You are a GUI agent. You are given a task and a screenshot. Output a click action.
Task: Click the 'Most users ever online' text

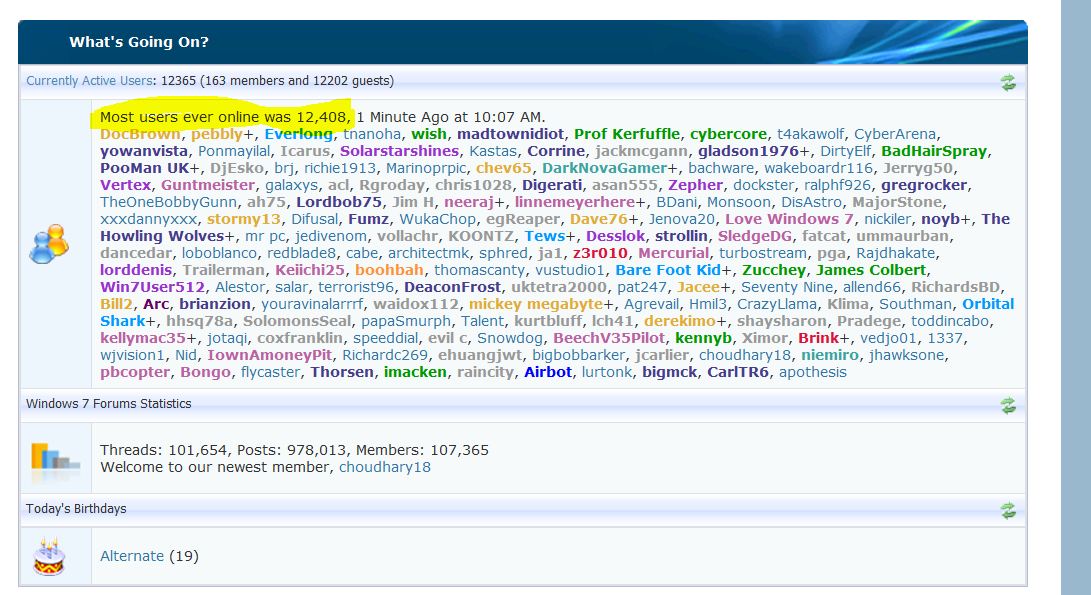click(224, 117)
